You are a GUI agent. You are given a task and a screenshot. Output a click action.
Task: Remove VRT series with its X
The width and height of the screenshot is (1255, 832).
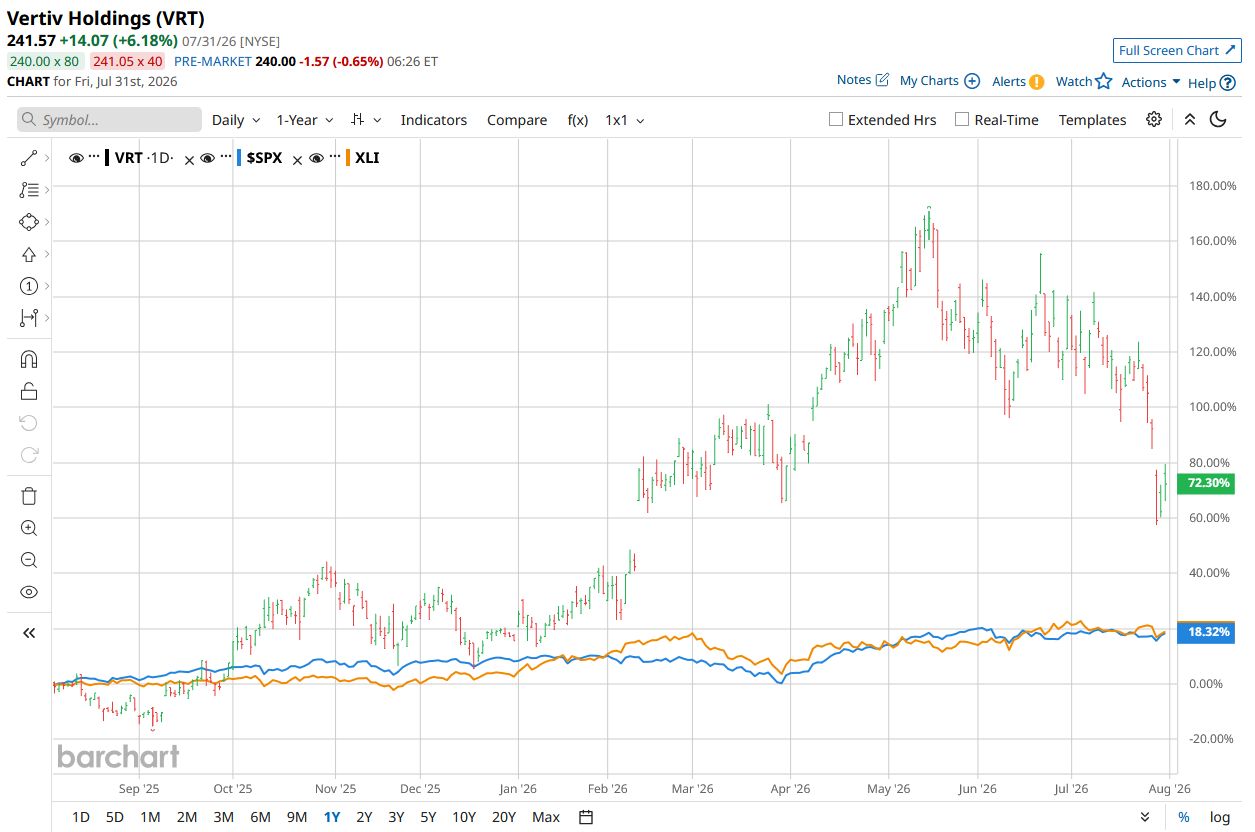click(189, 159)
